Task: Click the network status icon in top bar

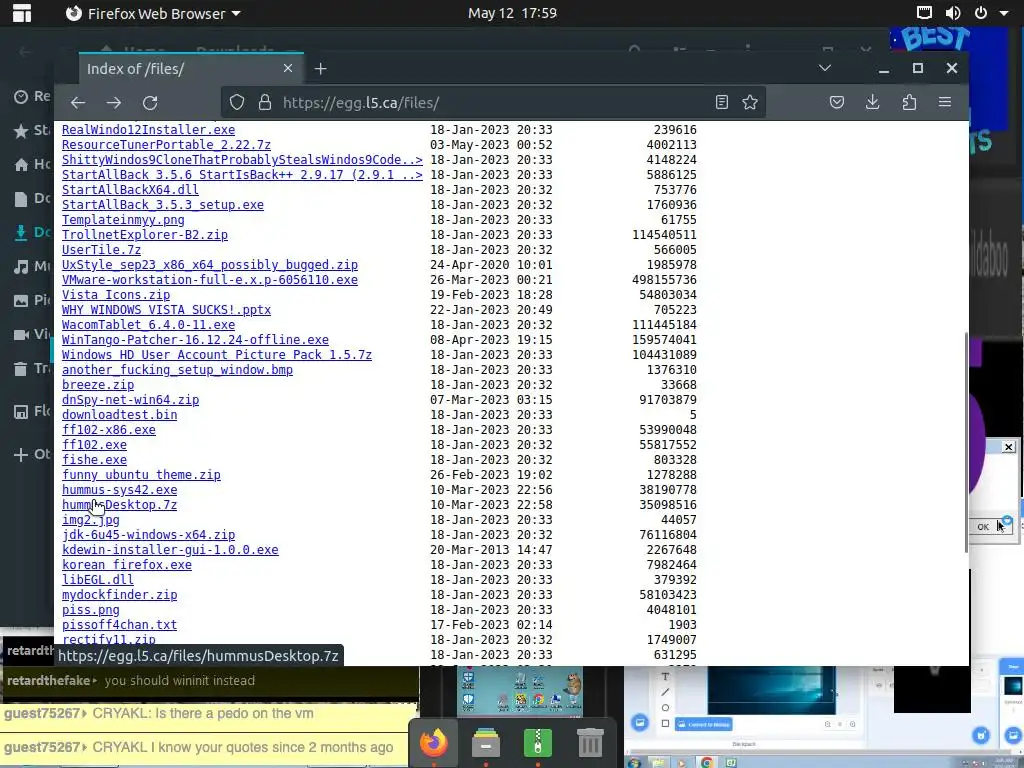Action: (x=923, y=12)
